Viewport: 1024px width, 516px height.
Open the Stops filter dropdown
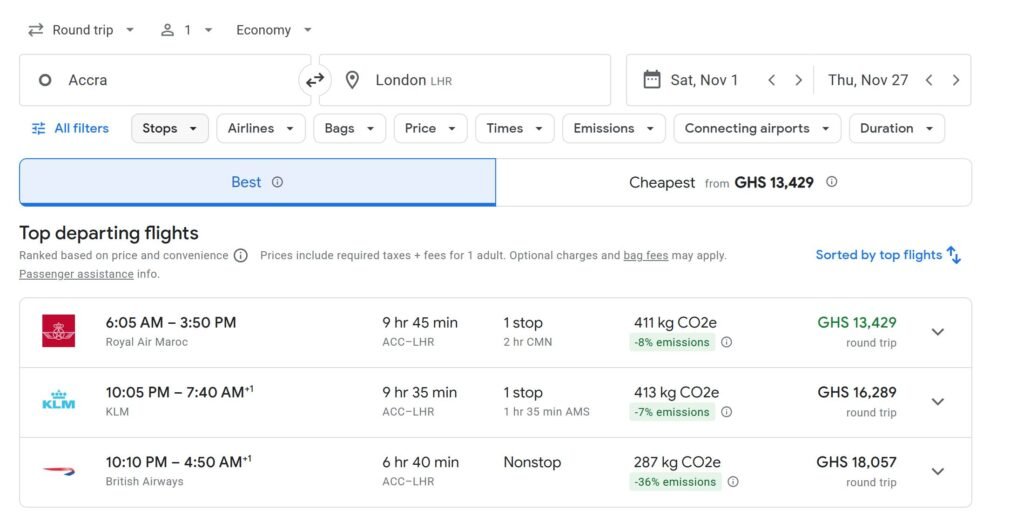coord(170,129)
